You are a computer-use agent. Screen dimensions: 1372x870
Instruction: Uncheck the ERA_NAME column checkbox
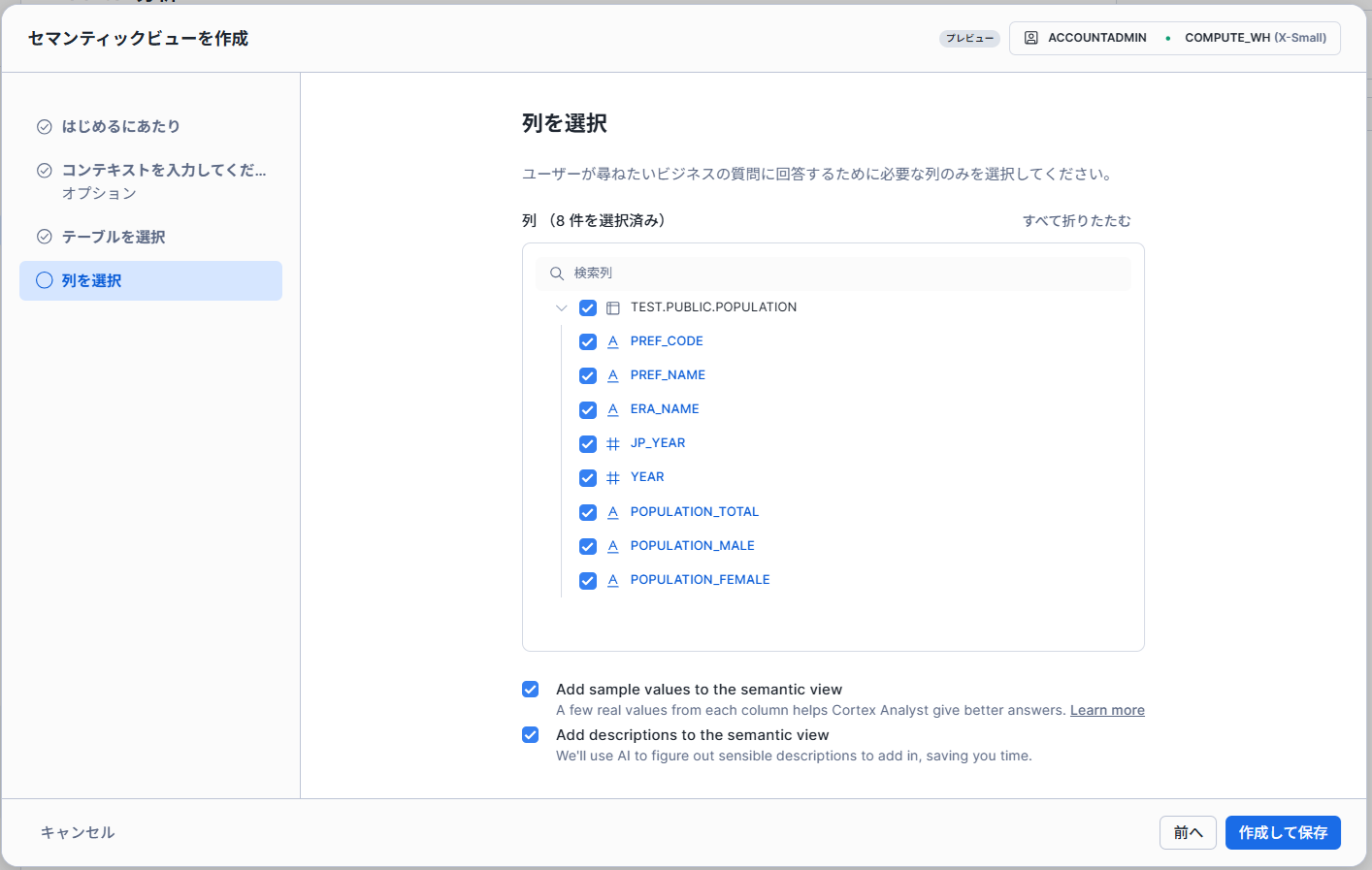click(588, 410)
